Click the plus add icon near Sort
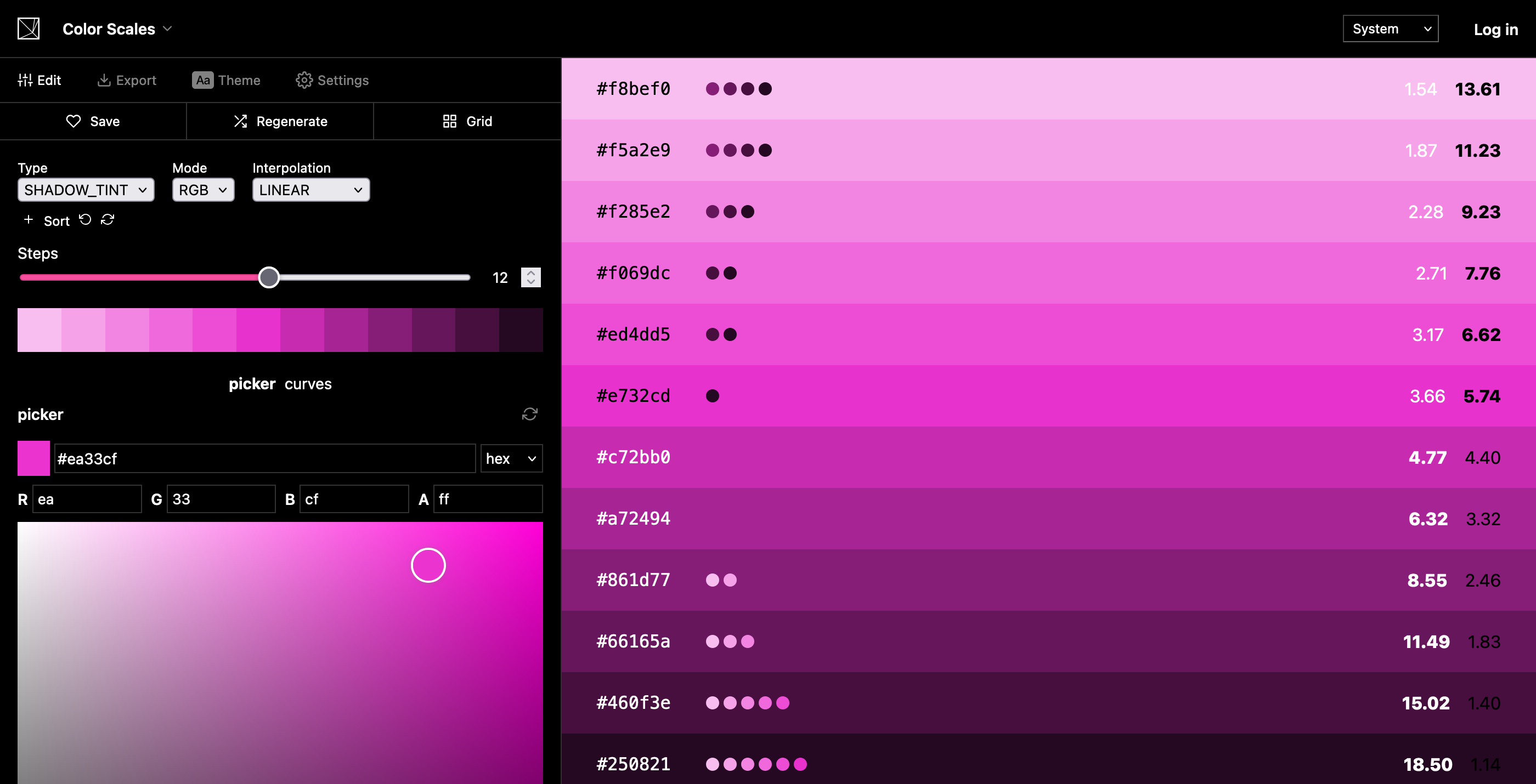The height and width of the screenshot is (784, 1536). (x=28, y=220)
